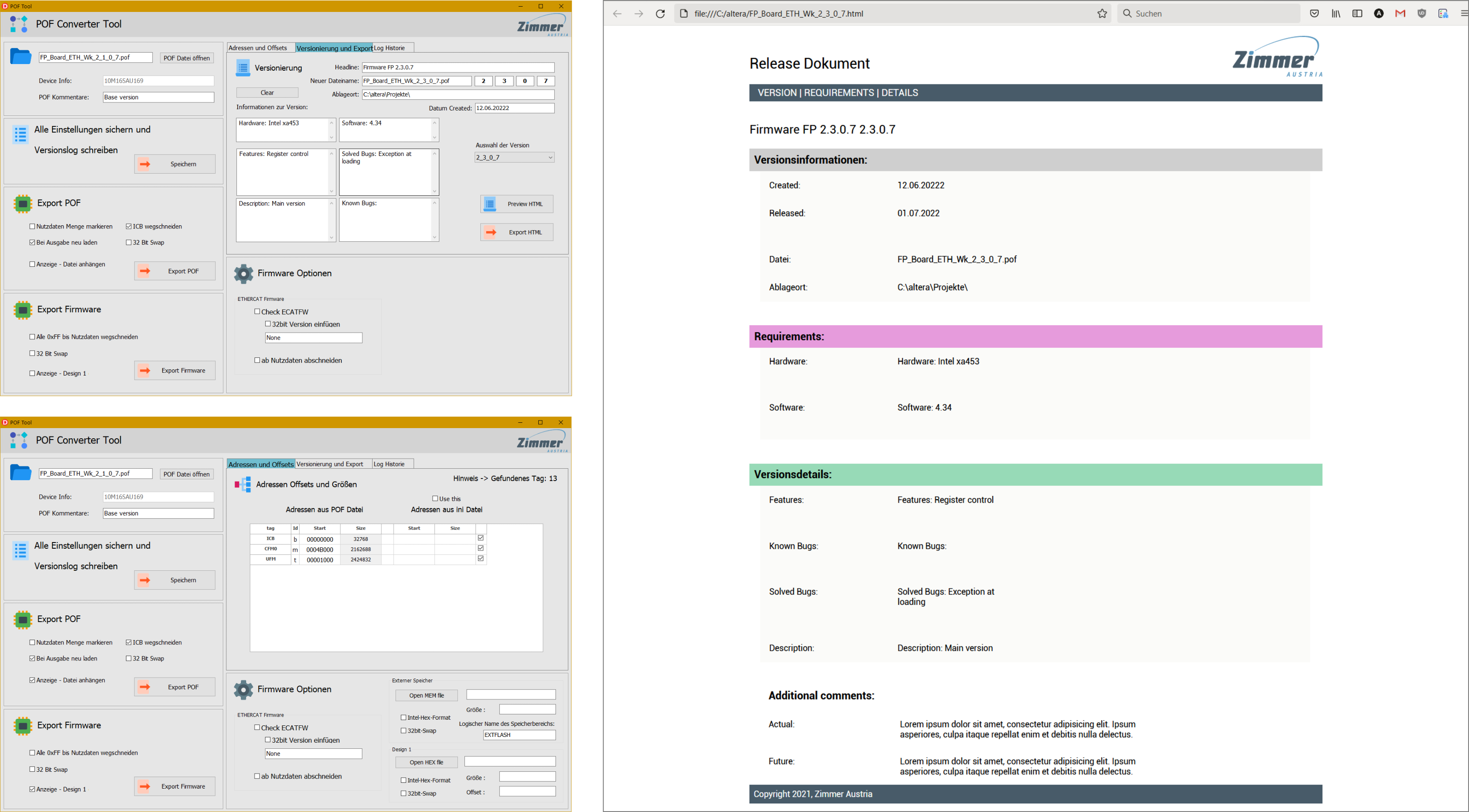This screenshot has width=1469, height=812.
Task: Click the round black 'A' extension icon
Action: point(1379,14)
